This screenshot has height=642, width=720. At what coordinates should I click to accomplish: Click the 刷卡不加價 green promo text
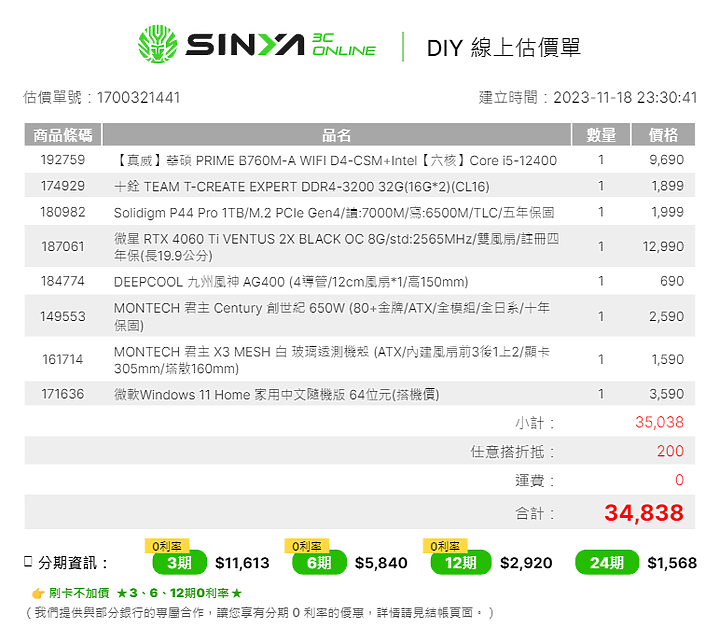click(79, 593)
